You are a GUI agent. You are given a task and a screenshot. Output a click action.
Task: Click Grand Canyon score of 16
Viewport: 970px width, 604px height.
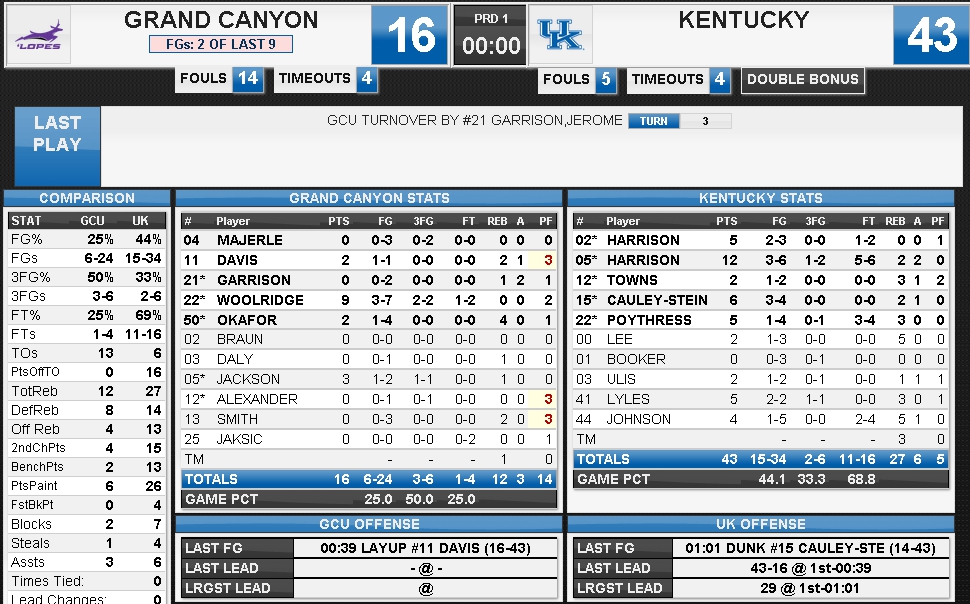410,35
